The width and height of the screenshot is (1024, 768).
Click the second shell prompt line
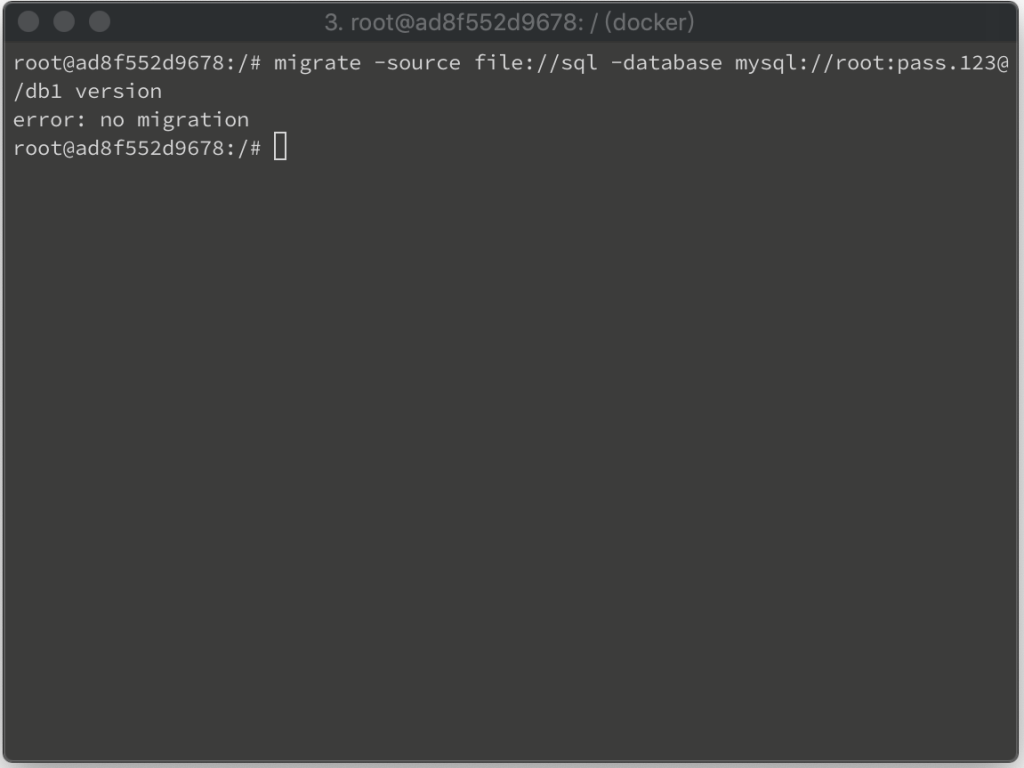pyautogui.click(x=137, y=148)
